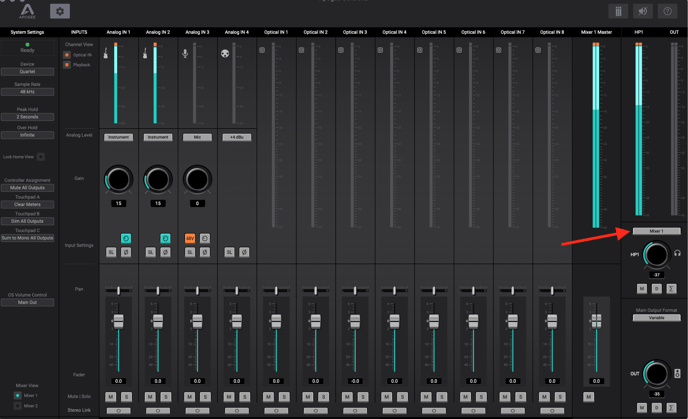
Task: Invert phase (Ø) on Analog IN 1
Action: tap(126, 252)
